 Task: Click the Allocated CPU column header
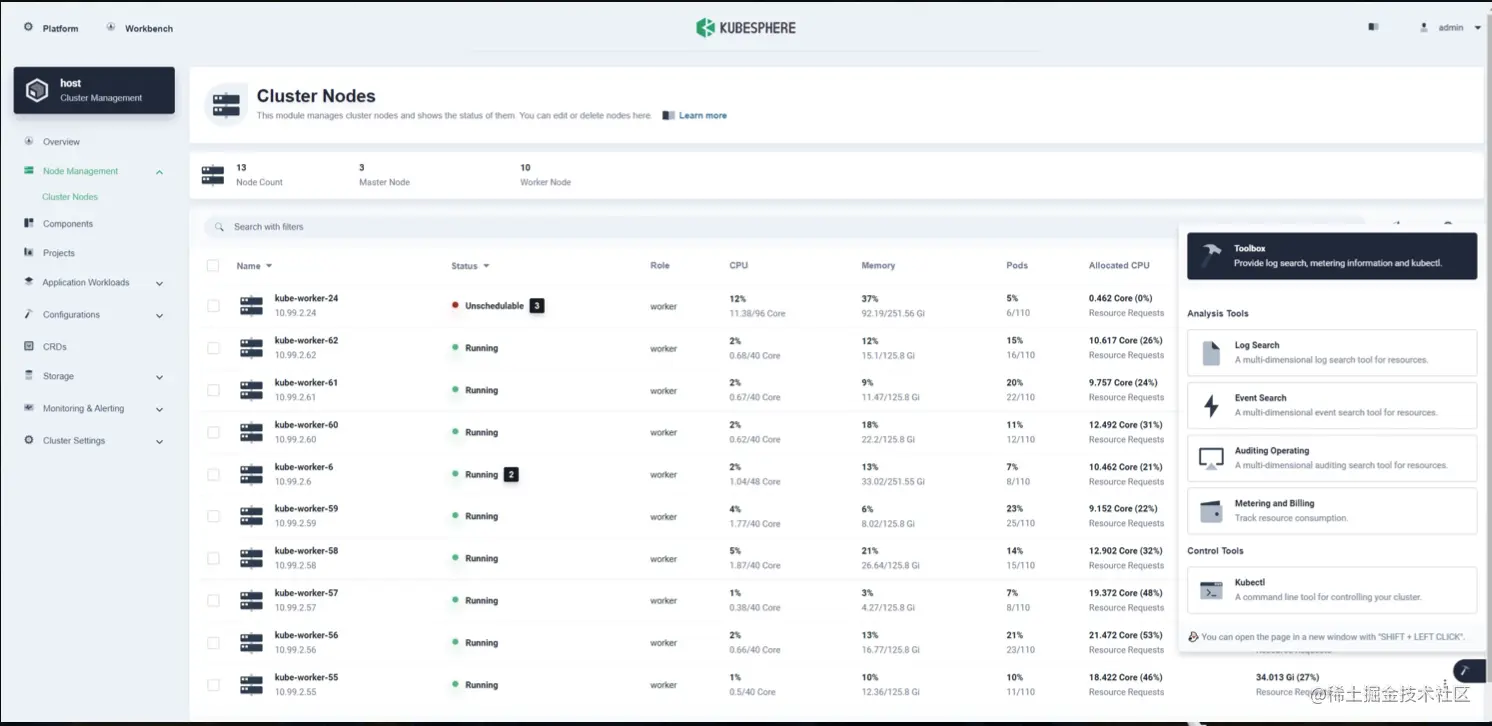click(1119, 266)
